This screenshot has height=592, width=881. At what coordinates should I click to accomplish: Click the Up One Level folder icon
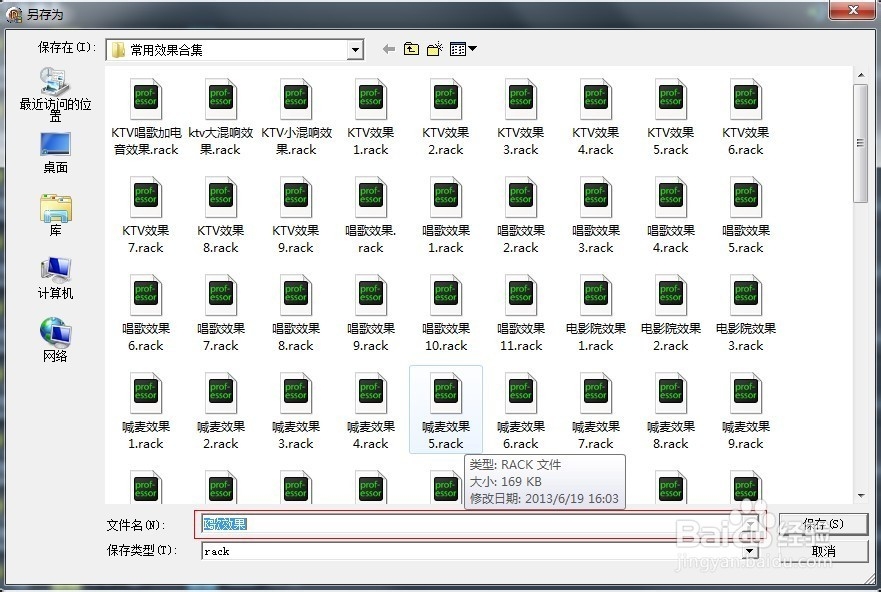[411, 48]
